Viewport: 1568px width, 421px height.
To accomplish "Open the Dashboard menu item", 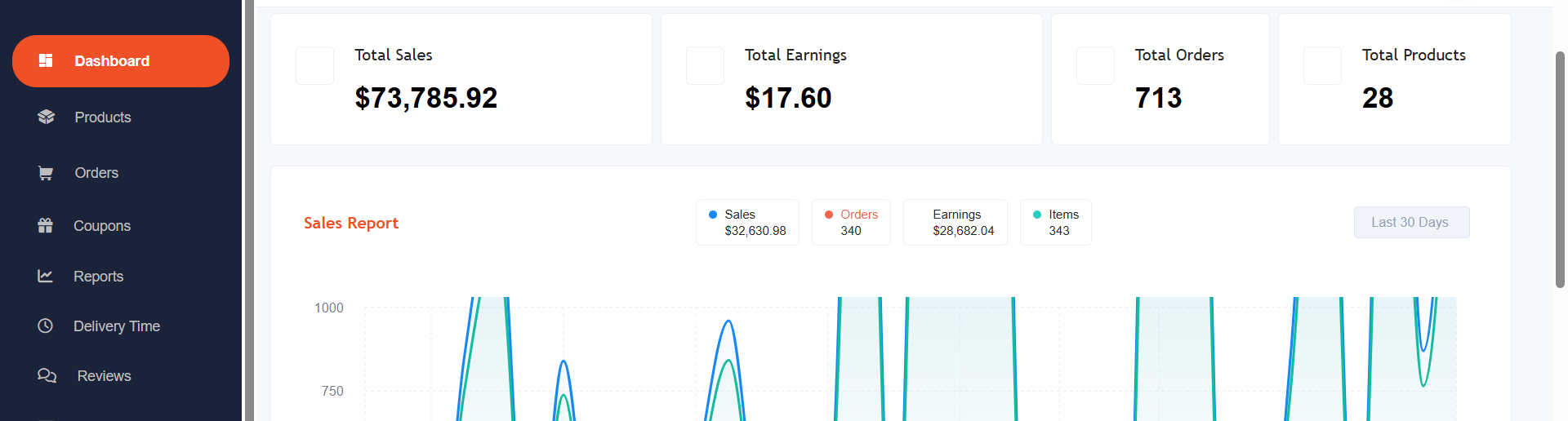I will (x=121, y=61).
